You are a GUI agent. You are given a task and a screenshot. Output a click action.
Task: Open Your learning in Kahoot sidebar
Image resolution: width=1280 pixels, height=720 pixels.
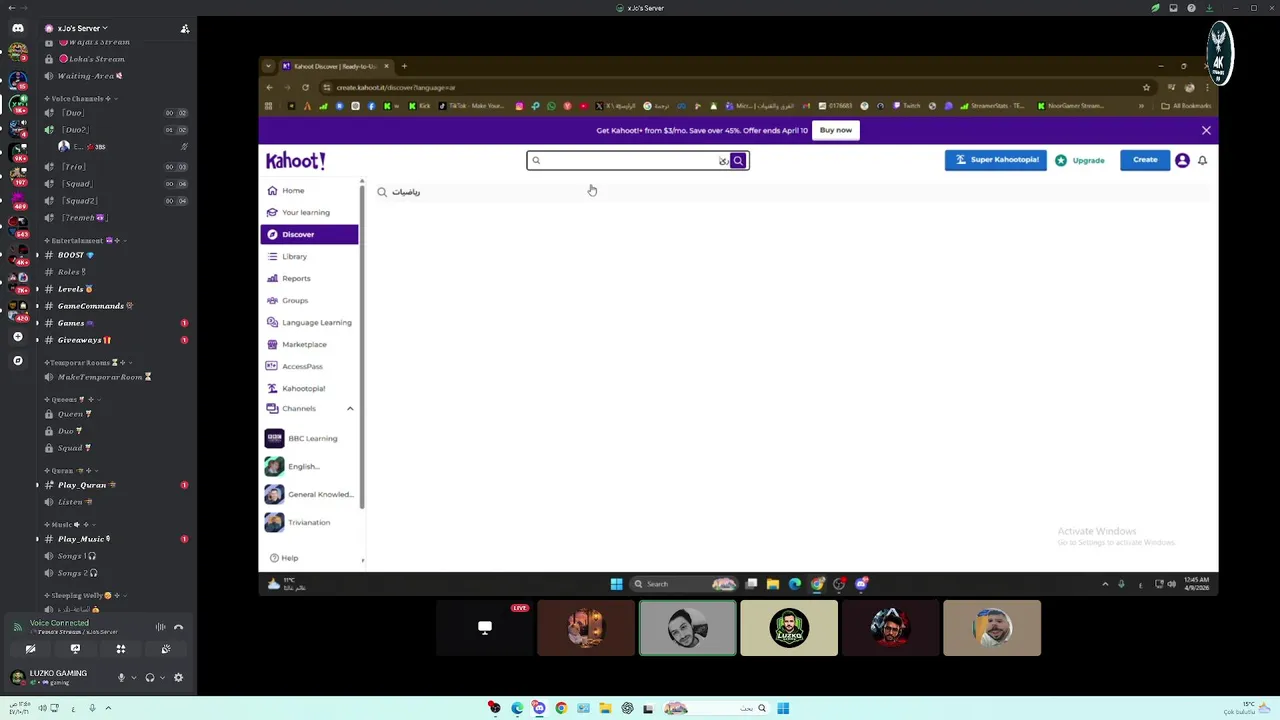pyautogui.click(x=309, y=212)
